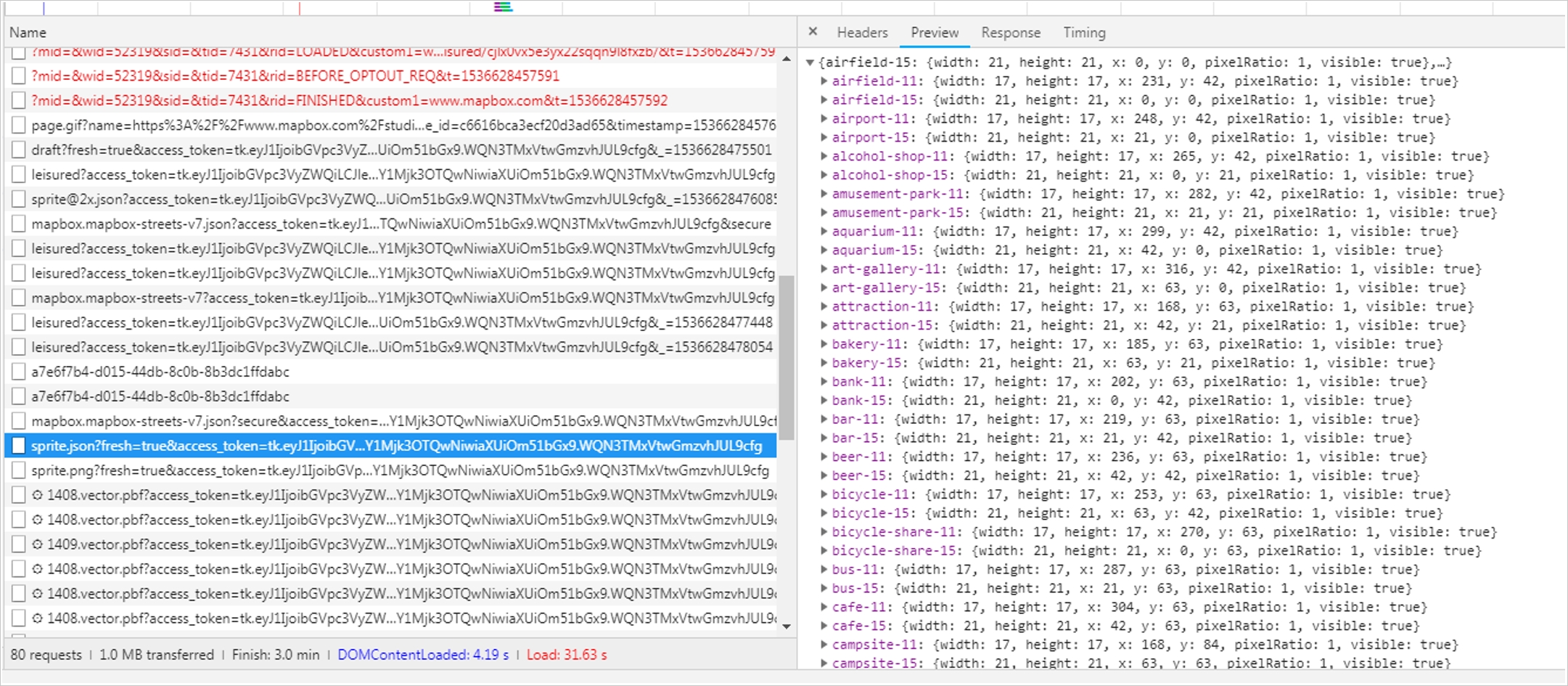Select the FINISHED mapbox.com failed request
Image resolution: width=1568 pixels, height=686 pixels.
[348, 100]
